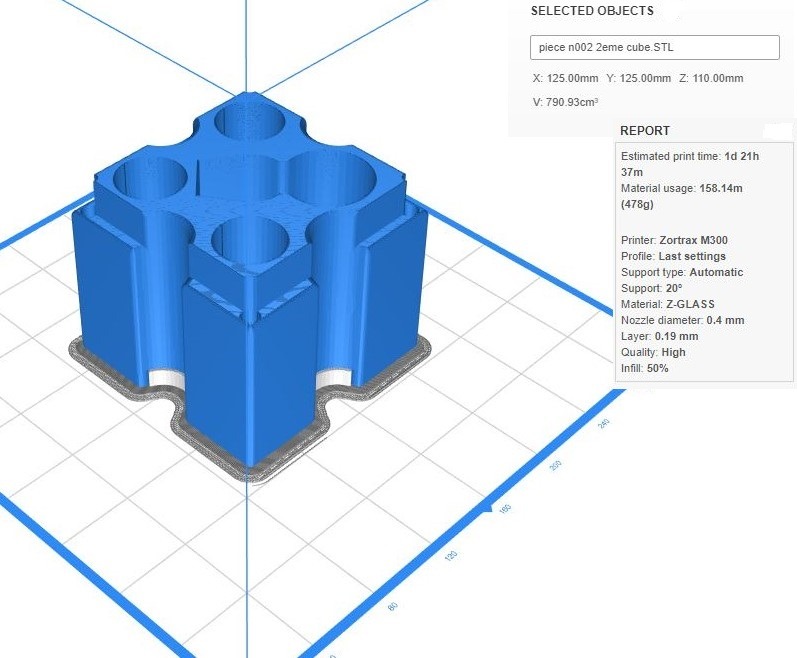Click the 'Estimated print time: 1d 21h' line
797x658 pixels.
(690, 156)
